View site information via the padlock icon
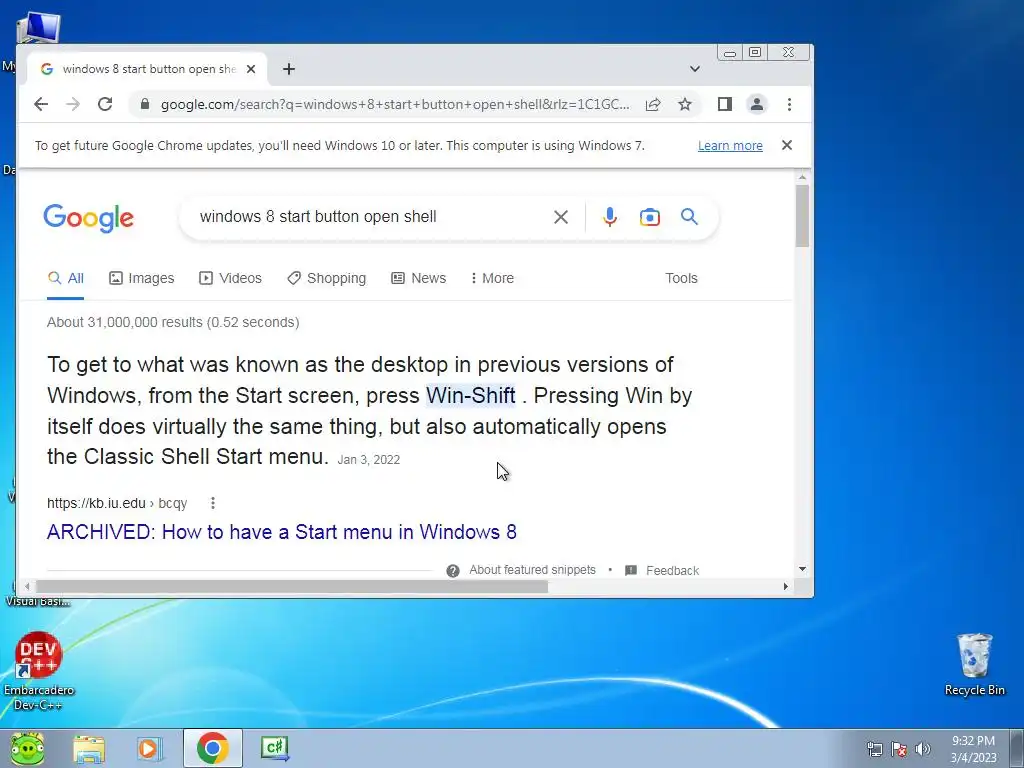The width and height of the screenshot is (1024, 768). pos(145,104)
